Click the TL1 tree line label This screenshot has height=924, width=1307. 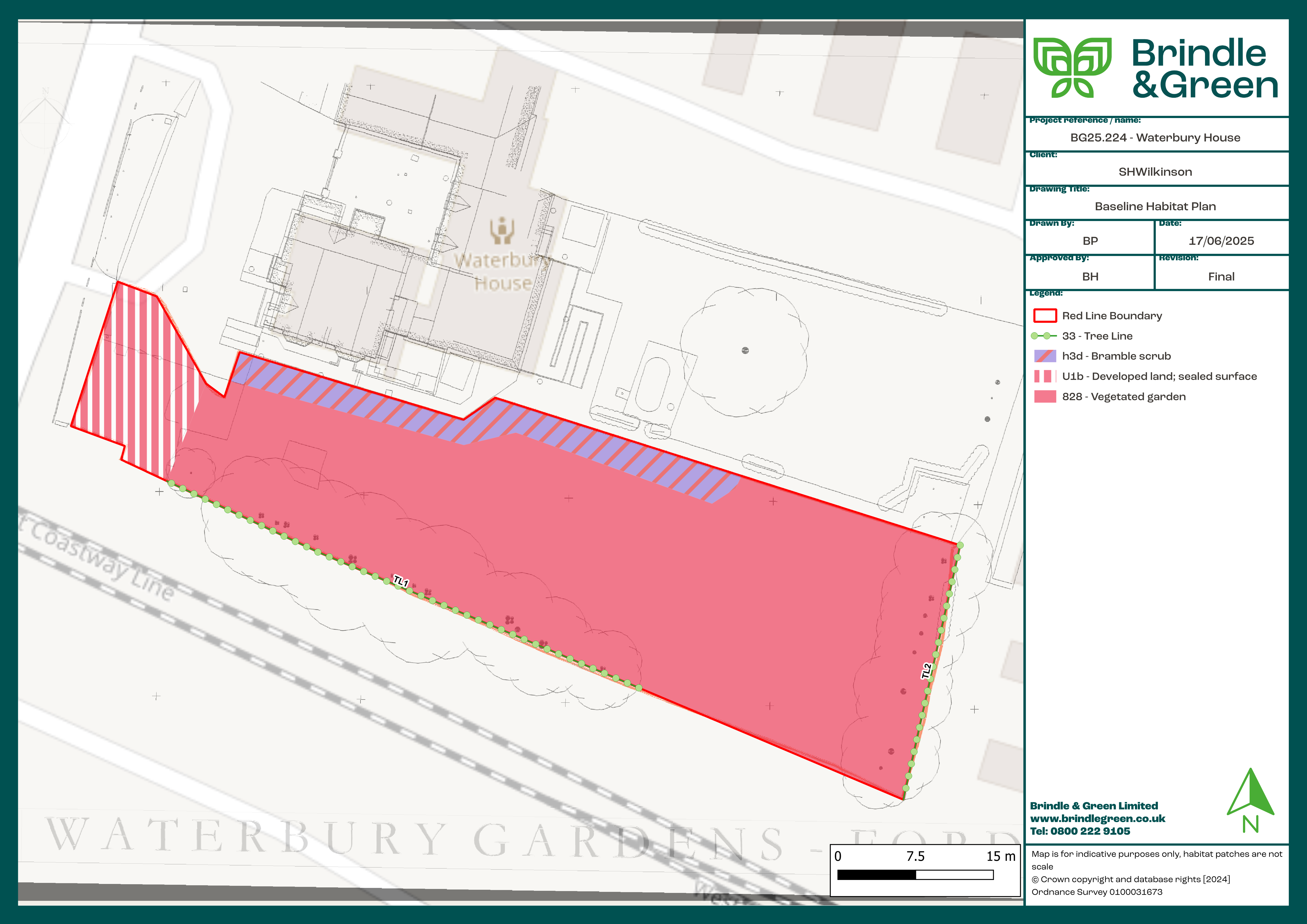401,582
